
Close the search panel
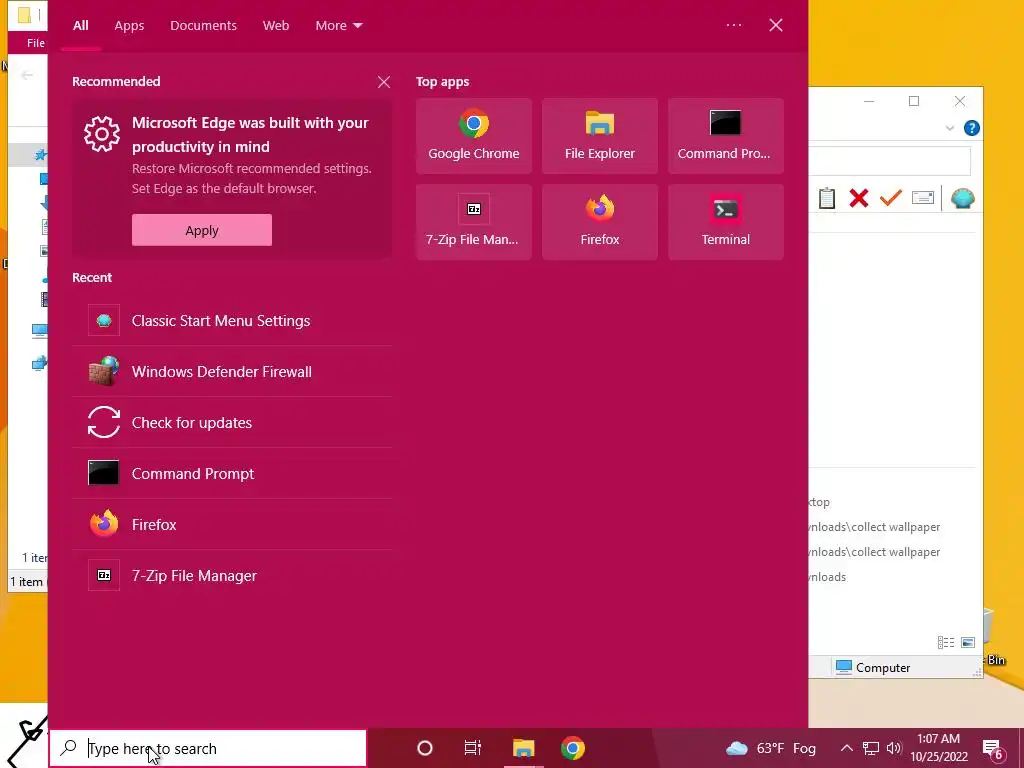pos(776,25)
